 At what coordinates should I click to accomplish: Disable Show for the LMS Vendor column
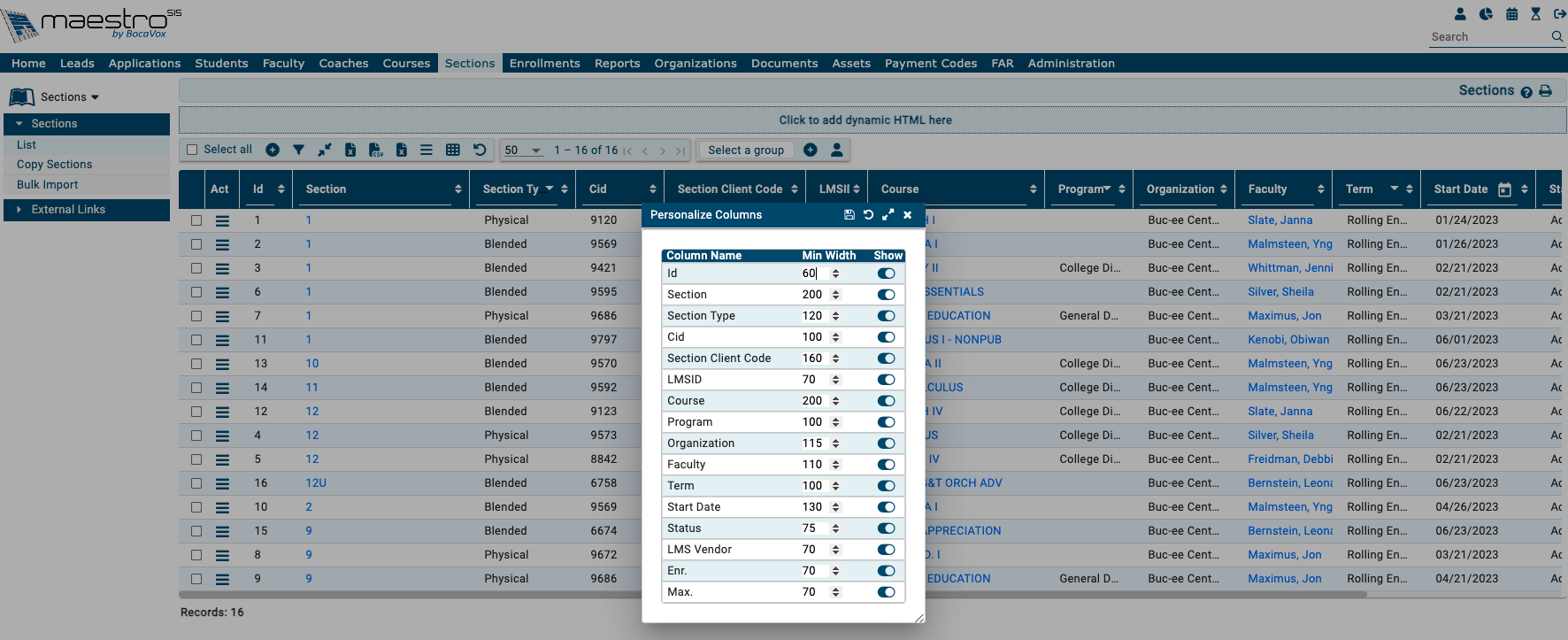point(886,550)
